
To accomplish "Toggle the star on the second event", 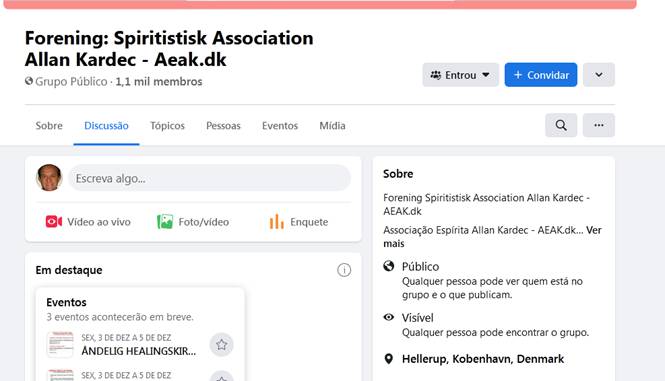I will tap(221, 376).
